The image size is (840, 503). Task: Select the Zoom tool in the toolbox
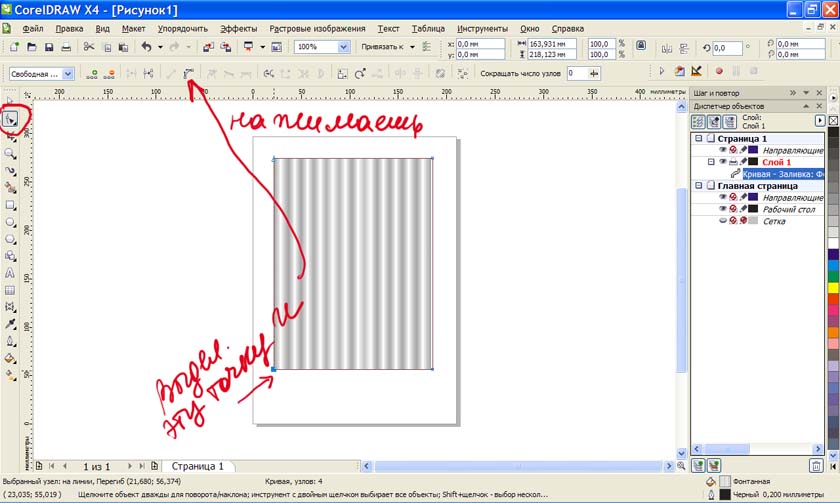pyautogui.click(x=11, y=154)
